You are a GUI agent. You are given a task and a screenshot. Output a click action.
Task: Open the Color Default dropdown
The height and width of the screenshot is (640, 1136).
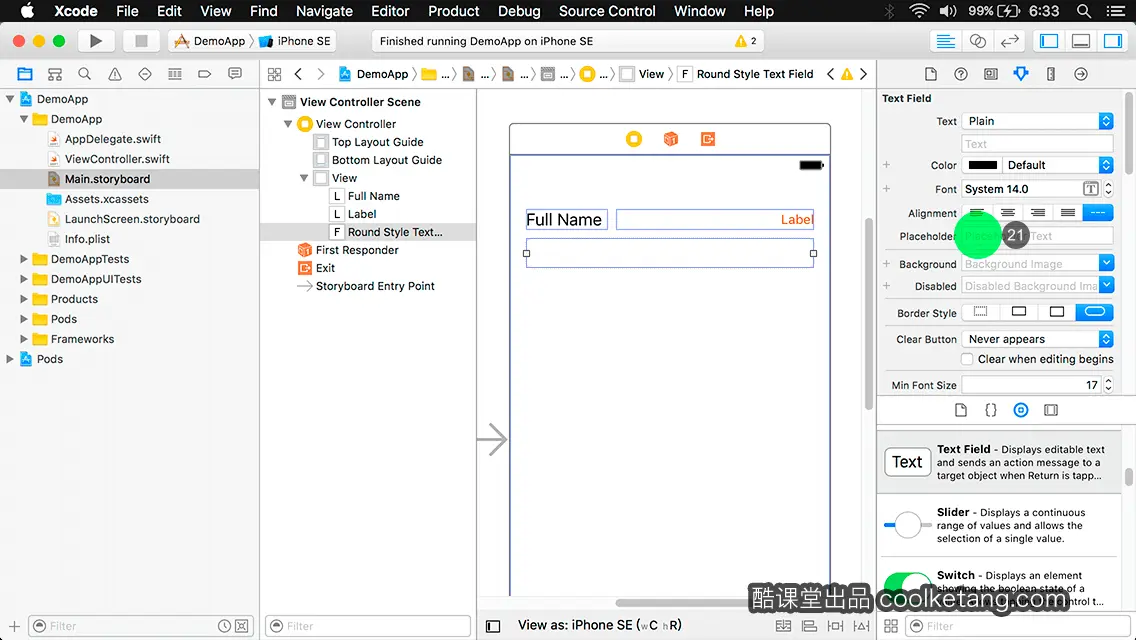pos(1058,165)
